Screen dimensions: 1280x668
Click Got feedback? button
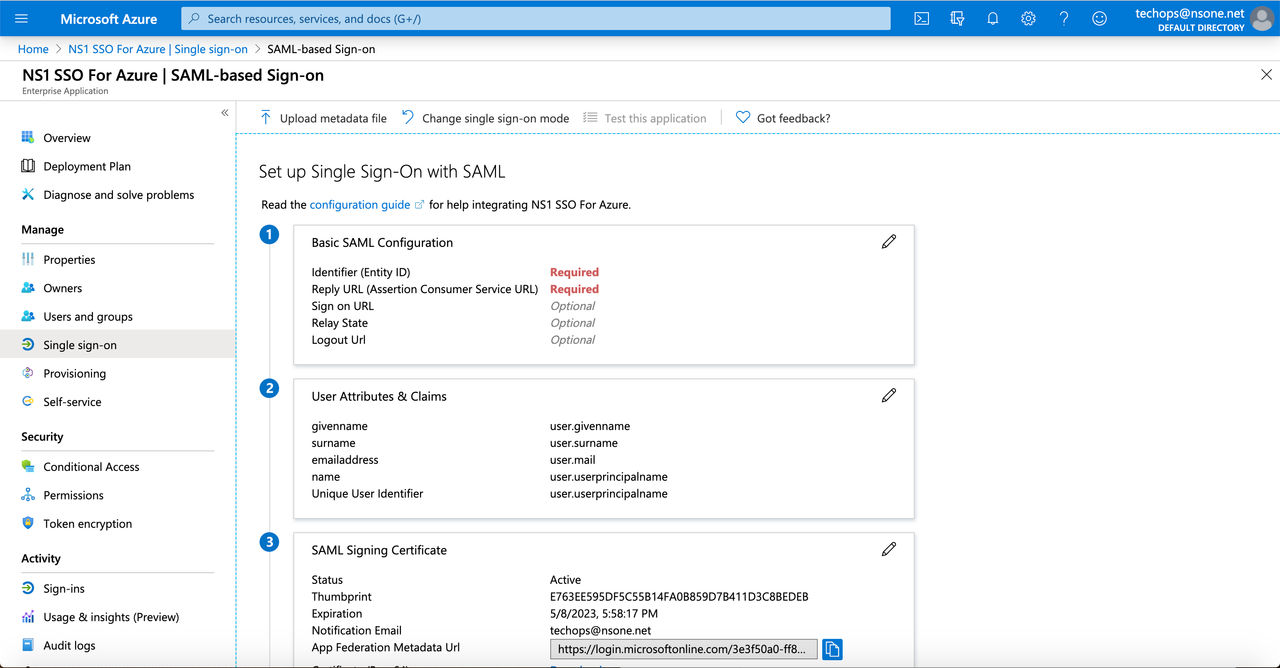(x=783, y=118)
